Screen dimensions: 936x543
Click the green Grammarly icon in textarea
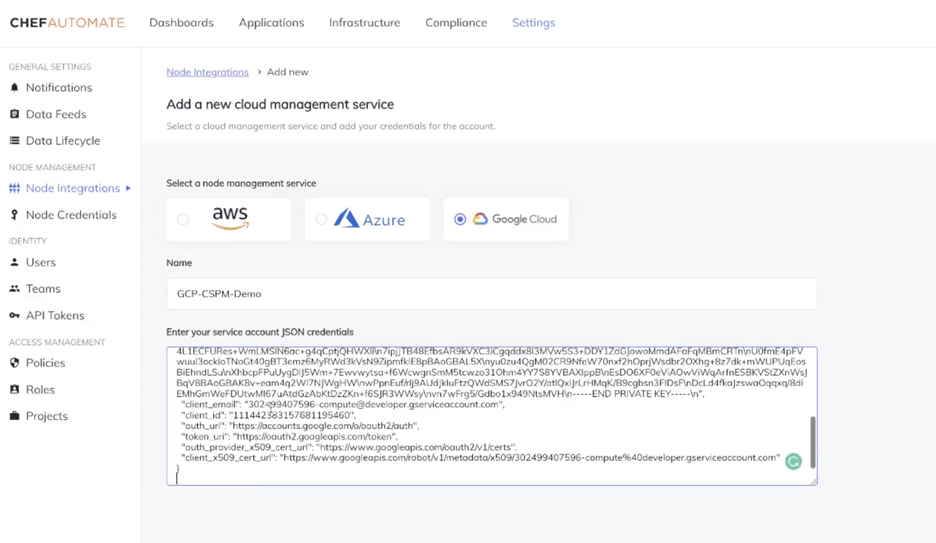click(793, 461)
